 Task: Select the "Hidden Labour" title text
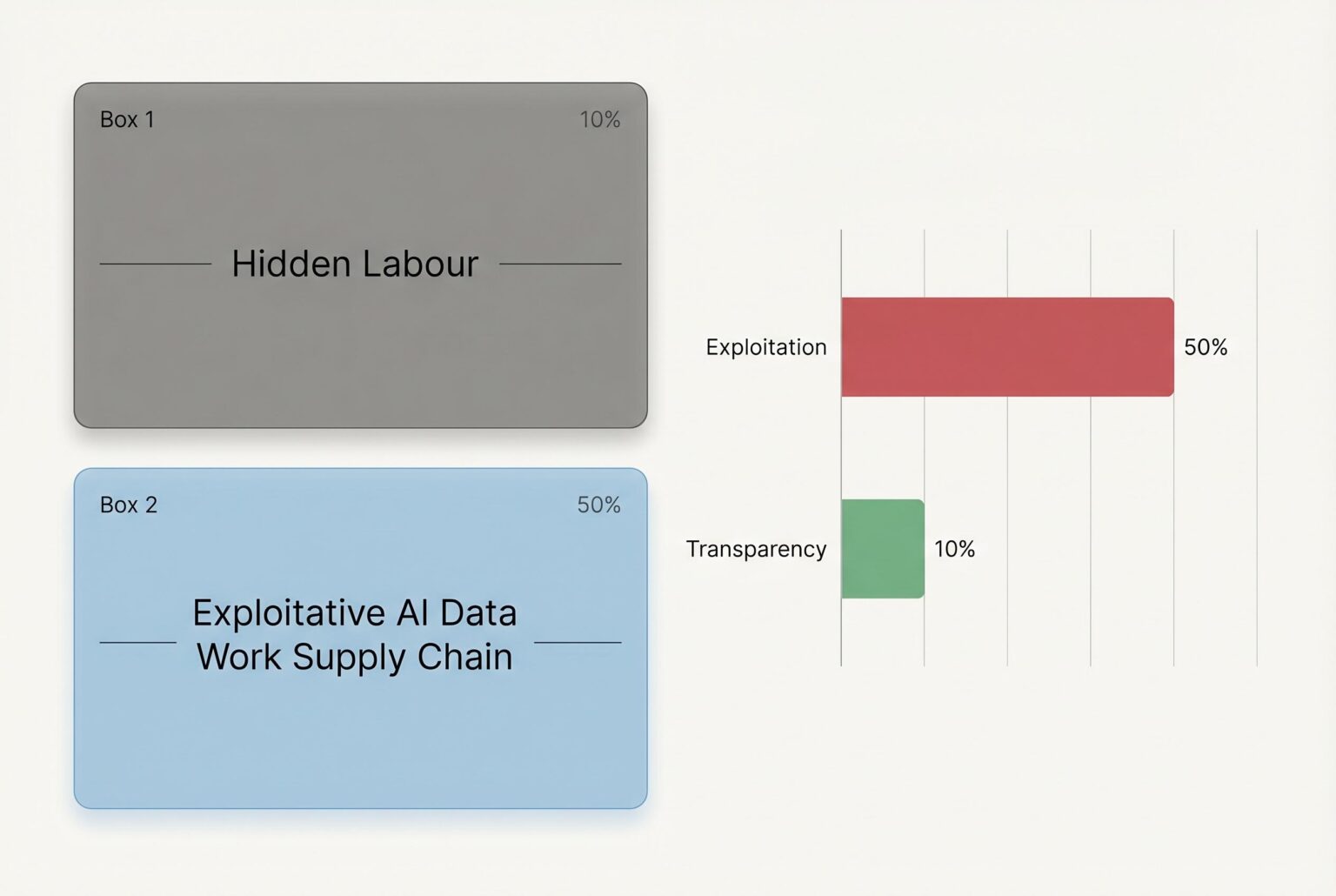(x=355, y=264)
